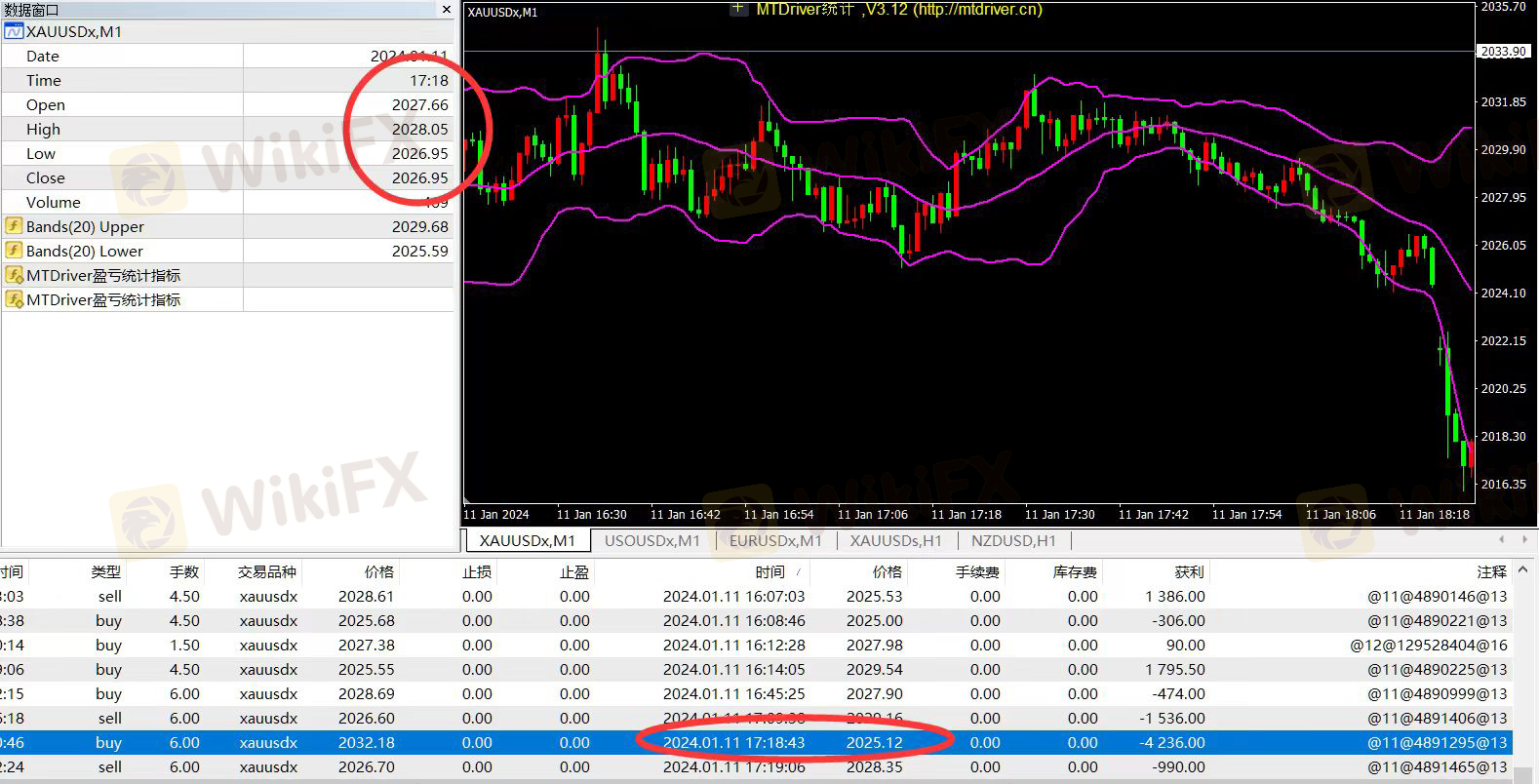Click the comment @11@4890146@13
The image size is (1539, 784).
[x=1438, y=596]
